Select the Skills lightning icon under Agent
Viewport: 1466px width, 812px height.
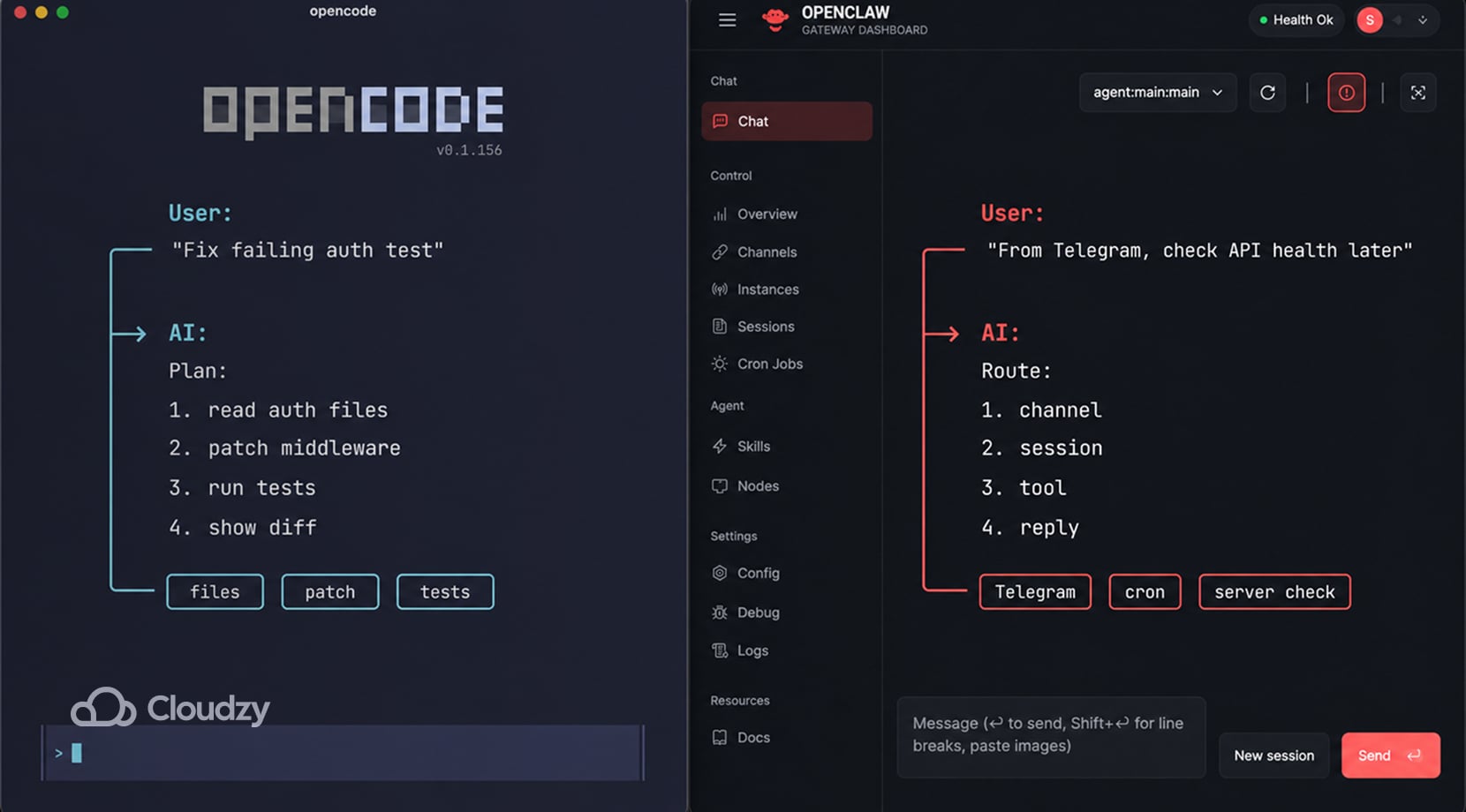(x=720, y=446)
